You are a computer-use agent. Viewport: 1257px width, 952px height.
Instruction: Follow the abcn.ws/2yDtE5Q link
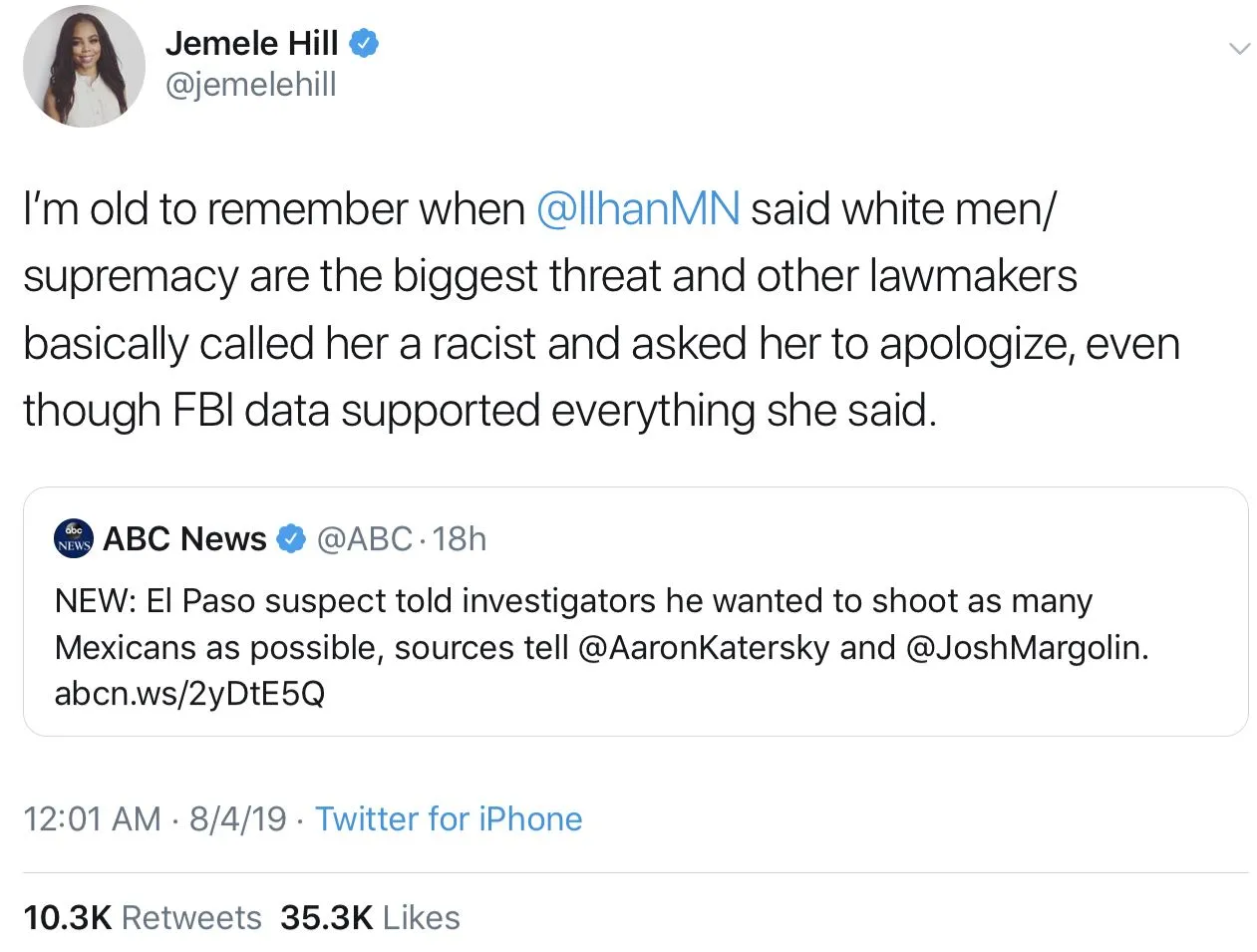[x=189, y=694]
